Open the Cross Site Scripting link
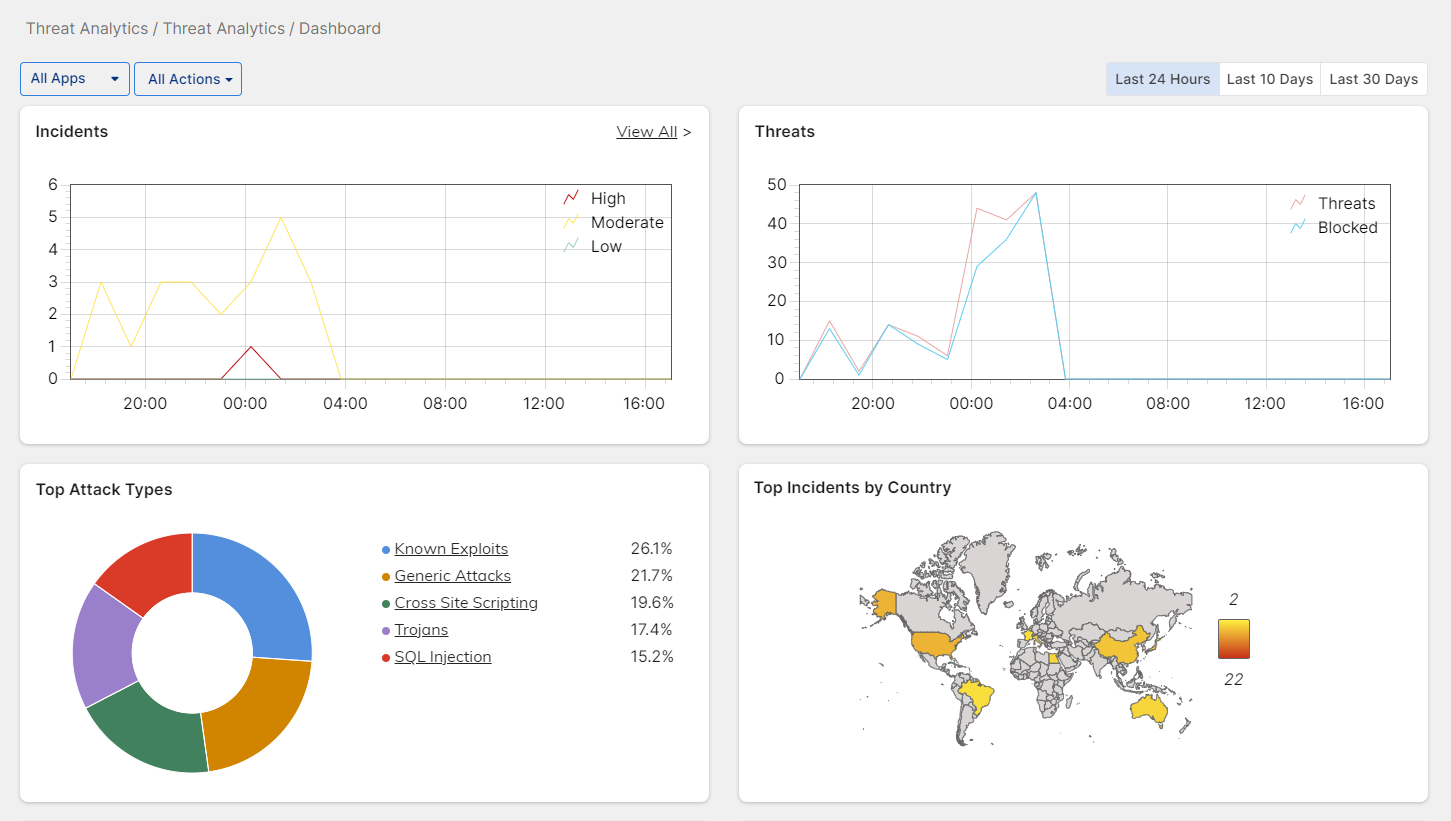The image size is (1451, 821). point(466,603)
